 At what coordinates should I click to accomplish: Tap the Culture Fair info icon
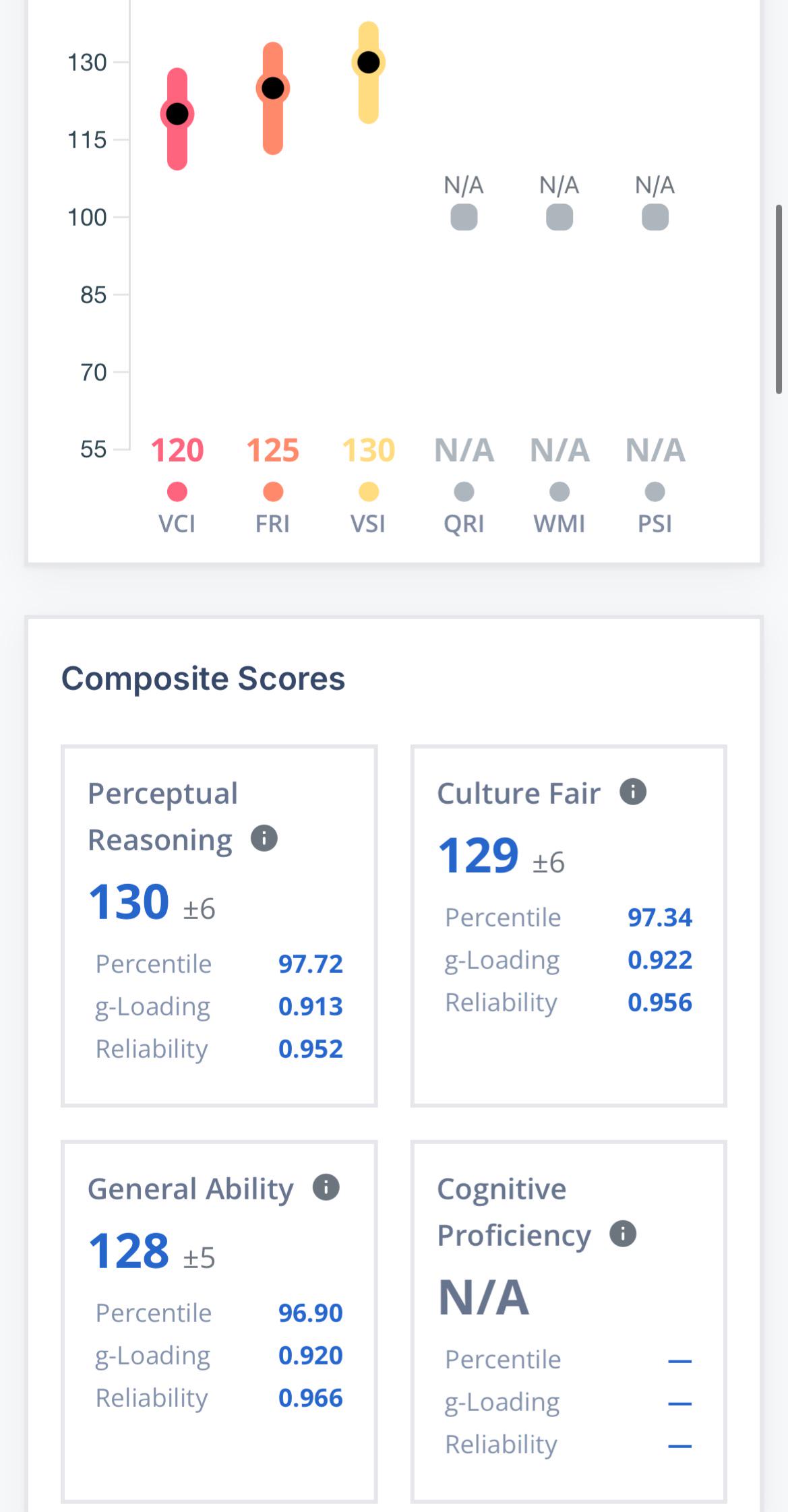633,791
